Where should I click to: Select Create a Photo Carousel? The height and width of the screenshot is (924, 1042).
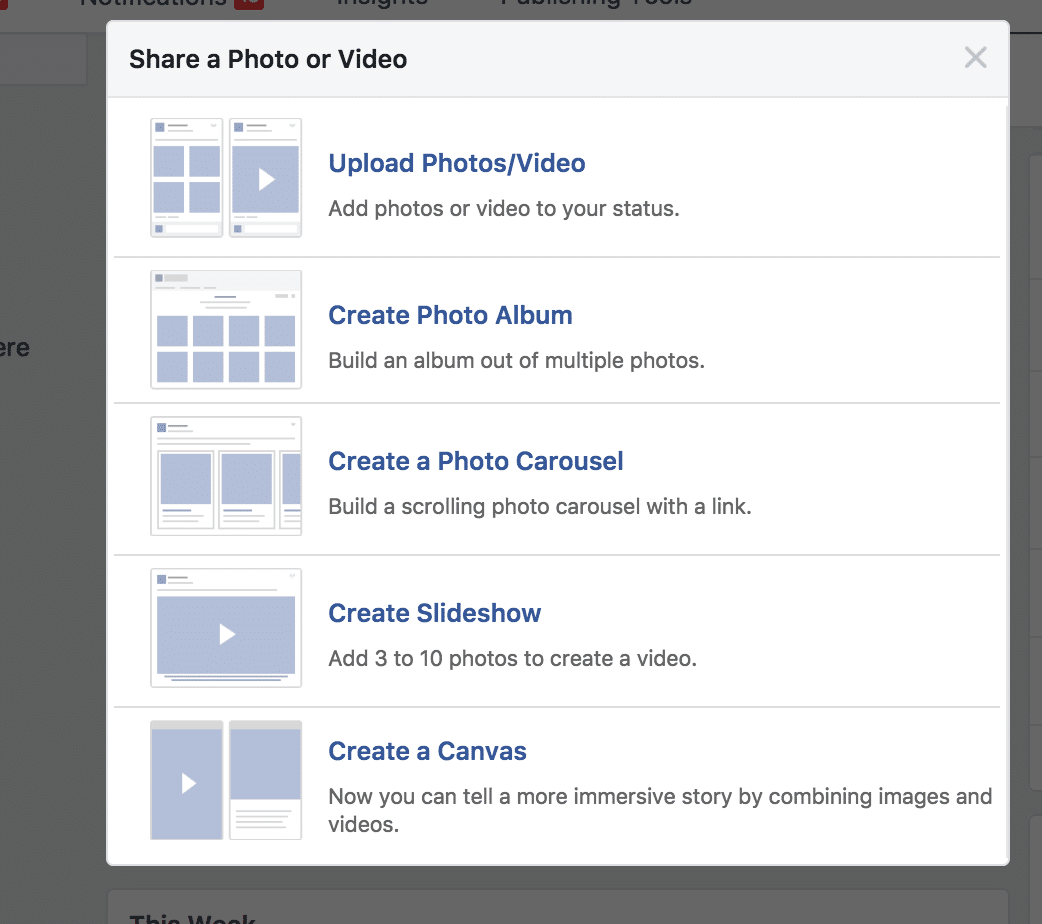coord(475,461)
